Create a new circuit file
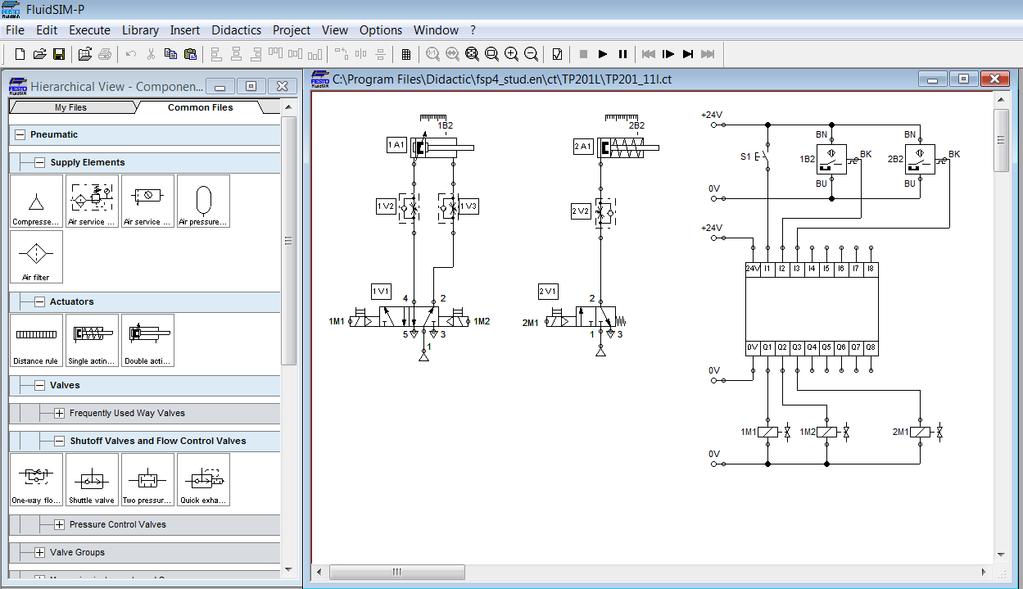 tap(20, 54)
